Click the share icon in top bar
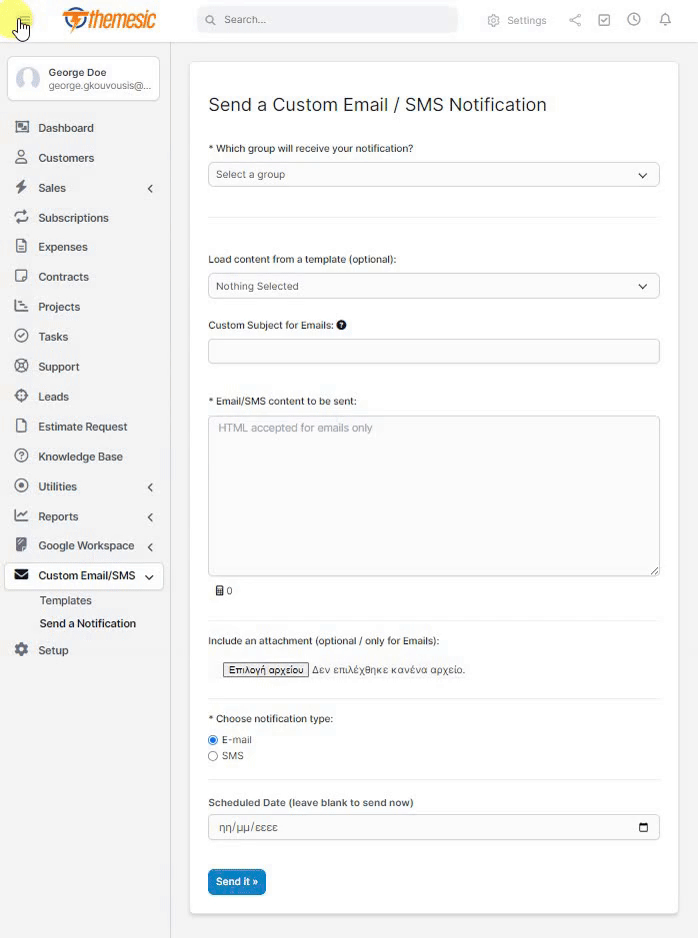 click(575, 20)
